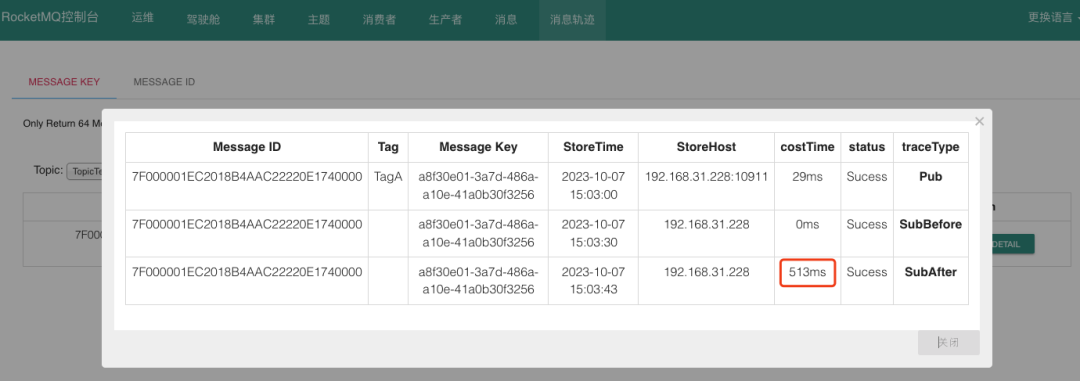The height and width of the screenshot is (381, 1080).
Task: Open the 运维 nav menu
Action: (142, 19)
